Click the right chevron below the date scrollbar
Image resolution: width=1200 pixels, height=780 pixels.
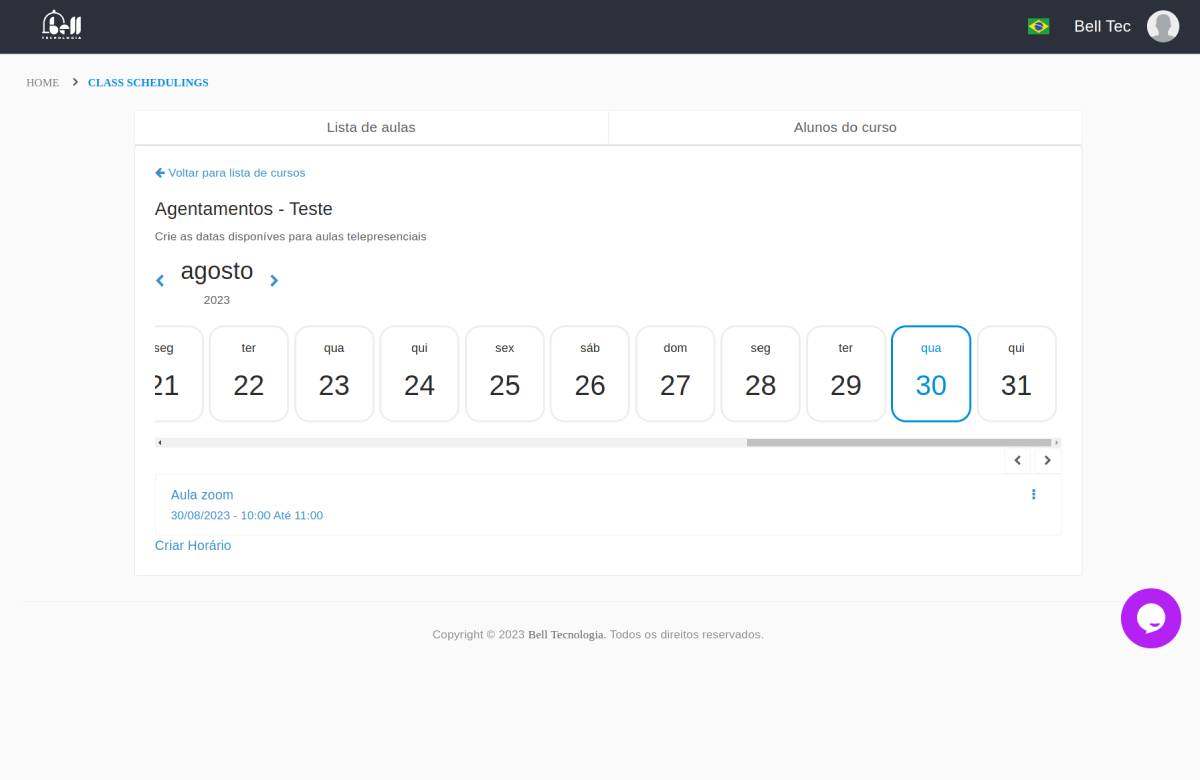[1047, 461]
